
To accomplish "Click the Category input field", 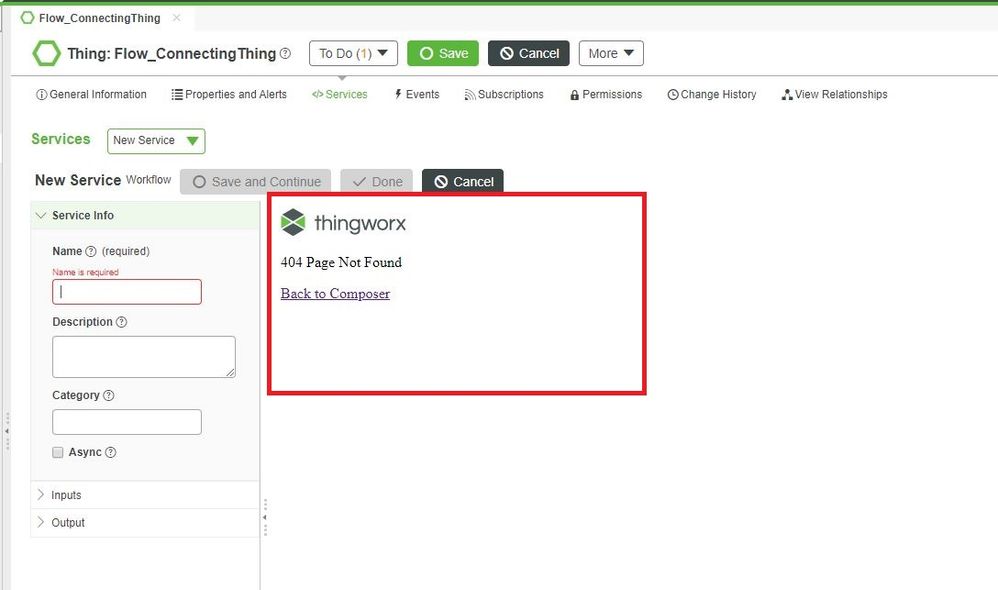I will (x=127, y=422).
